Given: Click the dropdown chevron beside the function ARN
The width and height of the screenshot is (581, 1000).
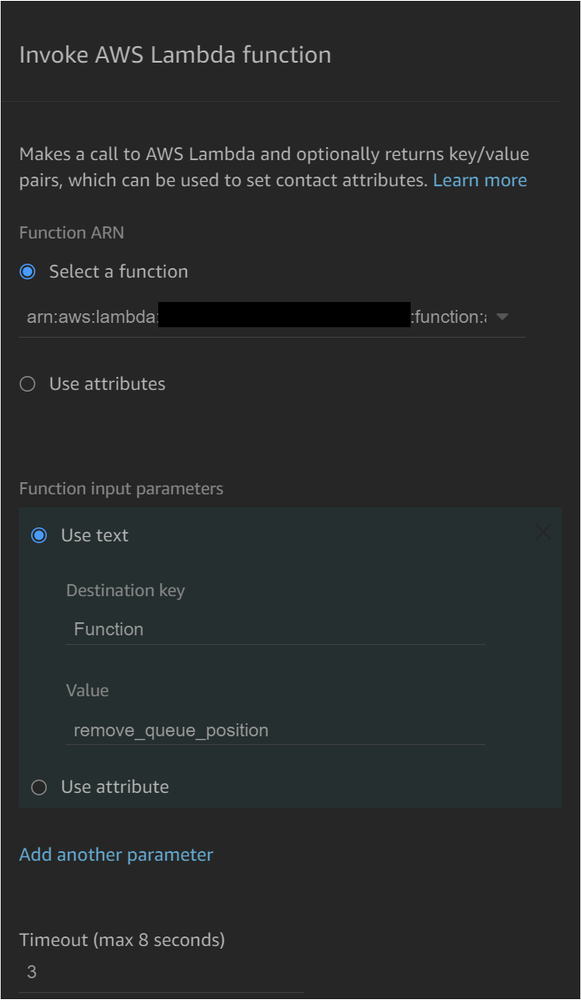Looking at the screenshot, I should point(502,316).
